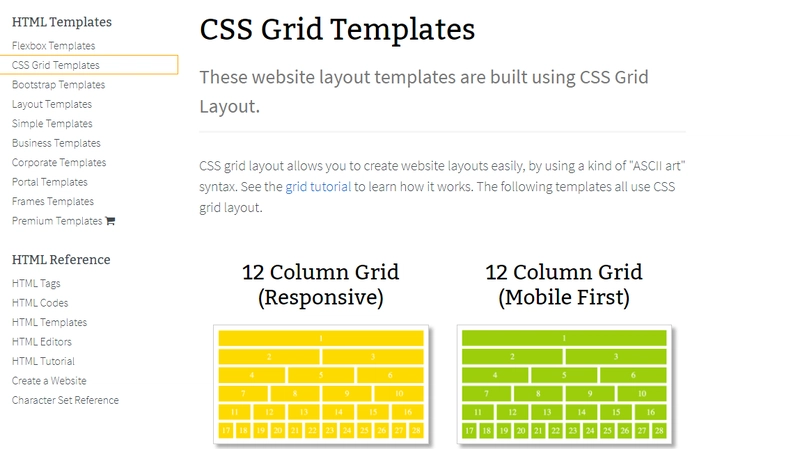Click the 12 Column Grid (Responsive) heading
Screen dimensions: 800x449
click(x=320, y=285)
